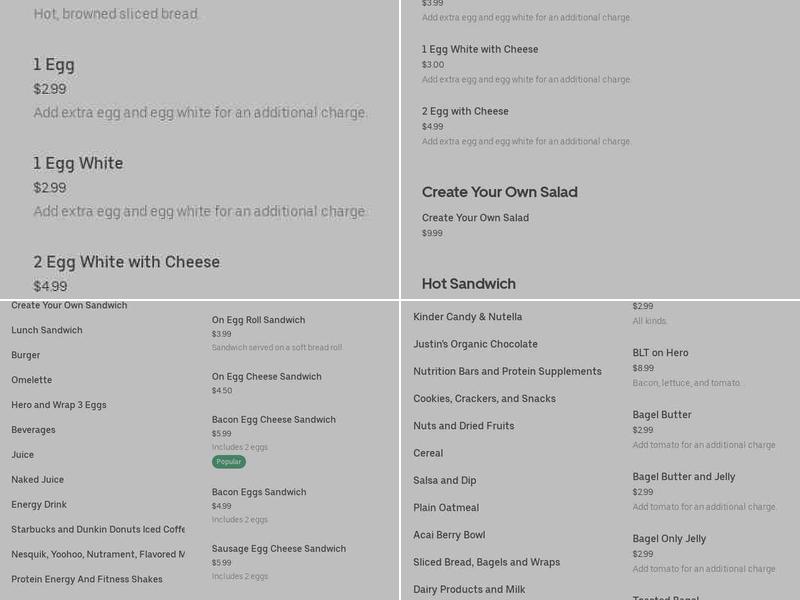Screen dimensions: 800x600
Task: Select Protein Energy And Fitness Shakes
Action: tap(88, 578)
